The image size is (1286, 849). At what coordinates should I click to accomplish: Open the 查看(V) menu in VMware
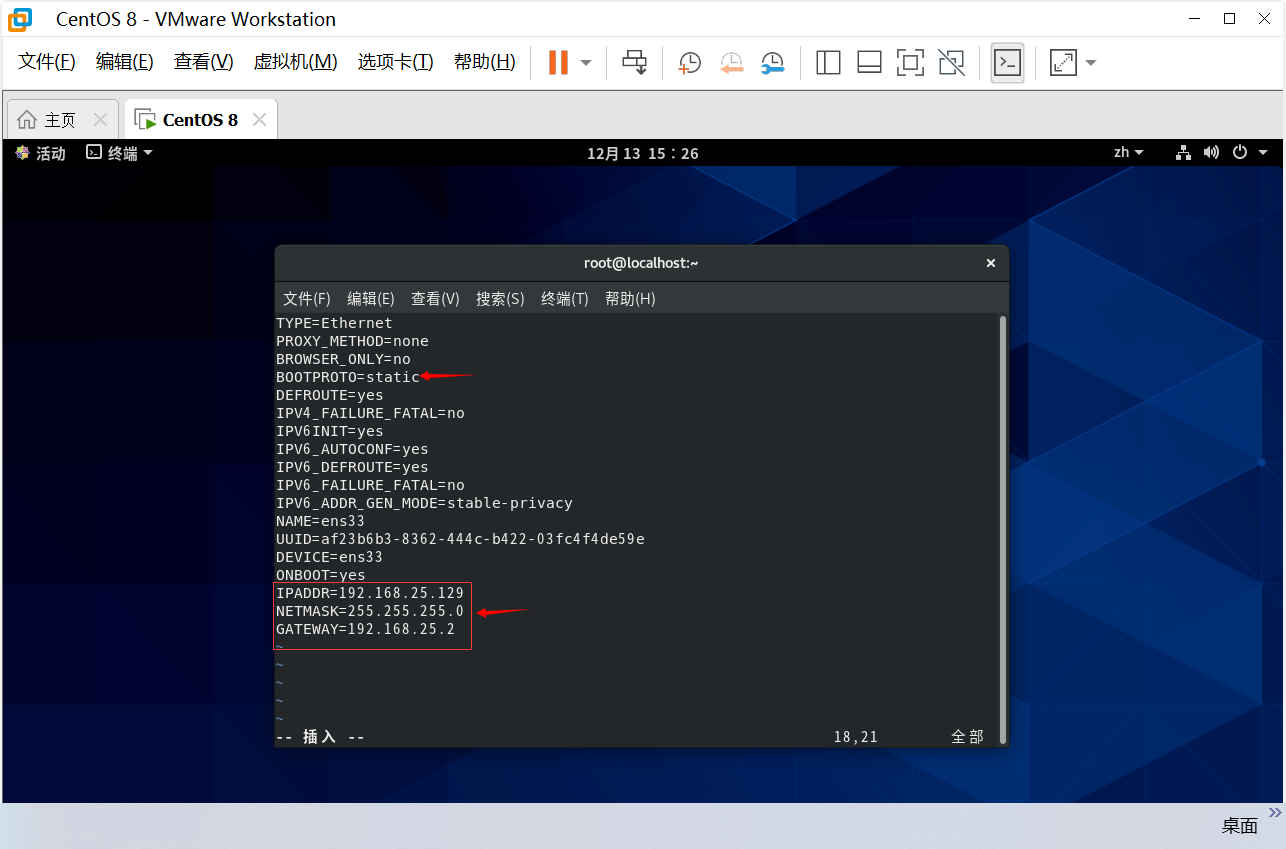204,62
